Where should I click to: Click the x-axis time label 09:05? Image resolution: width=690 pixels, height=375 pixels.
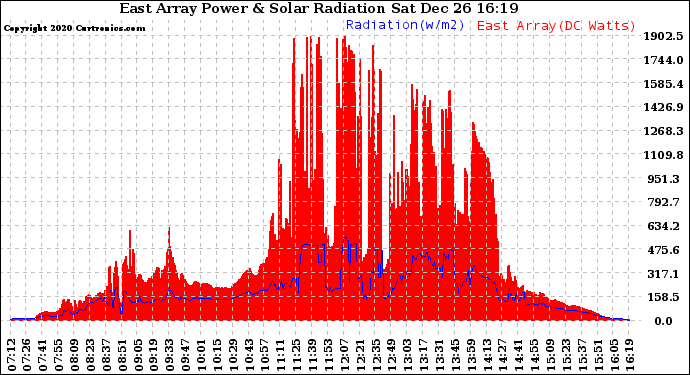(138, 355)
